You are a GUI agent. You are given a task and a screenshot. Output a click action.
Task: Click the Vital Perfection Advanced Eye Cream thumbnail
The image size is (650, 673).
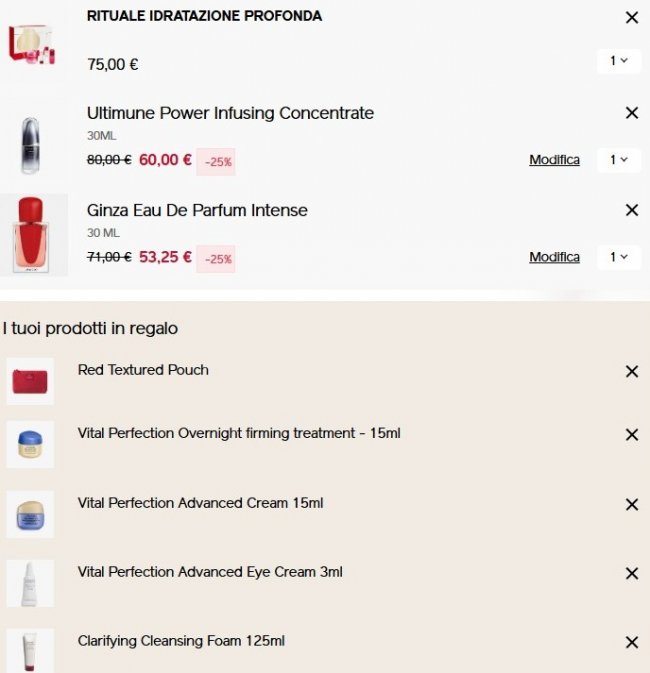(30, 583)
